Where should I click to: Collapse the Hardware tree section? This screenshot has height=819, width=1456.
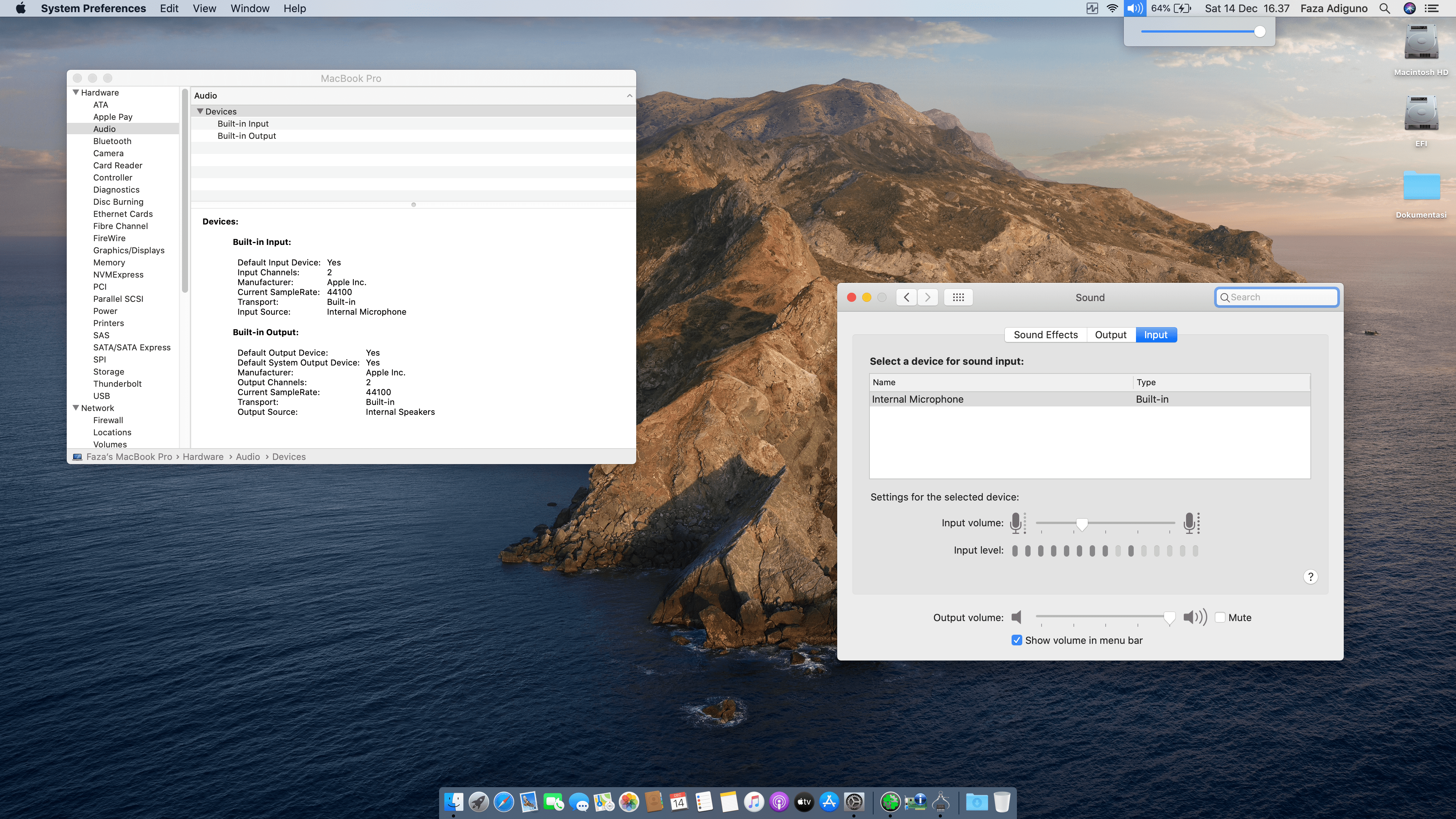coord(76,92)
